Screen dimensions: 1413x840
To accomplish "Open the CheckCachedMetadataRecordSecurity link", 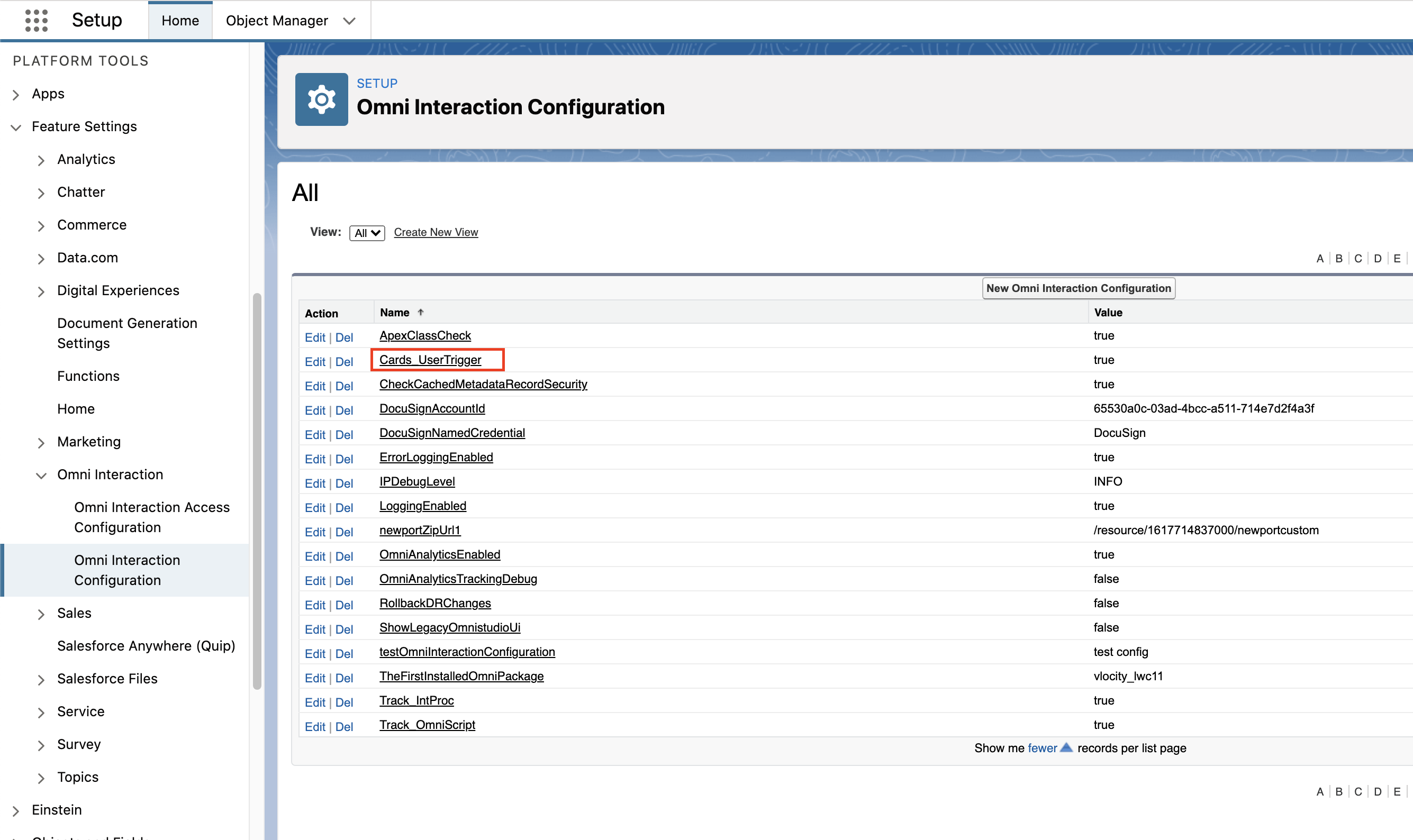I will coord(483,385).
